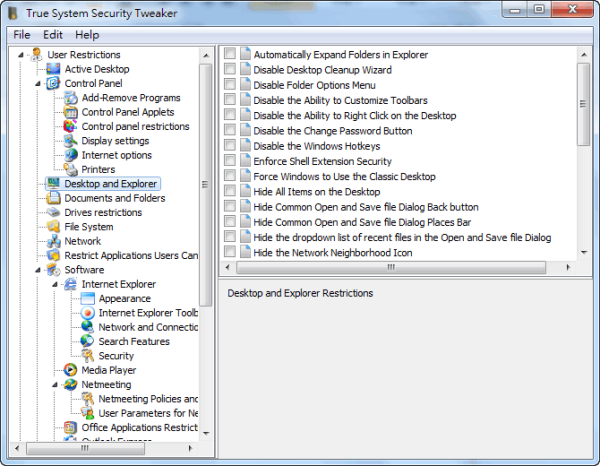Click the Drives restrictions drive icon
Image resolution: width=600 pixels, height=466 pixels.
click(53, 212)
